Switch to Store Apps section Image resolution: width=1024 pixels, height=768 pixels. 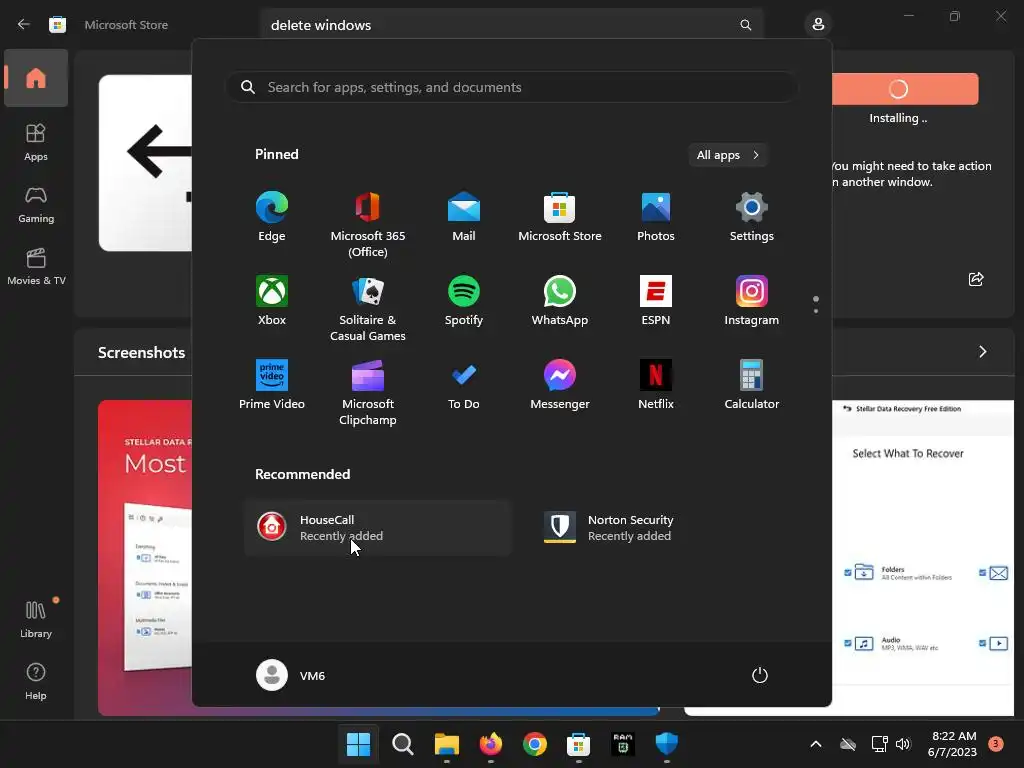coord(36,142)
